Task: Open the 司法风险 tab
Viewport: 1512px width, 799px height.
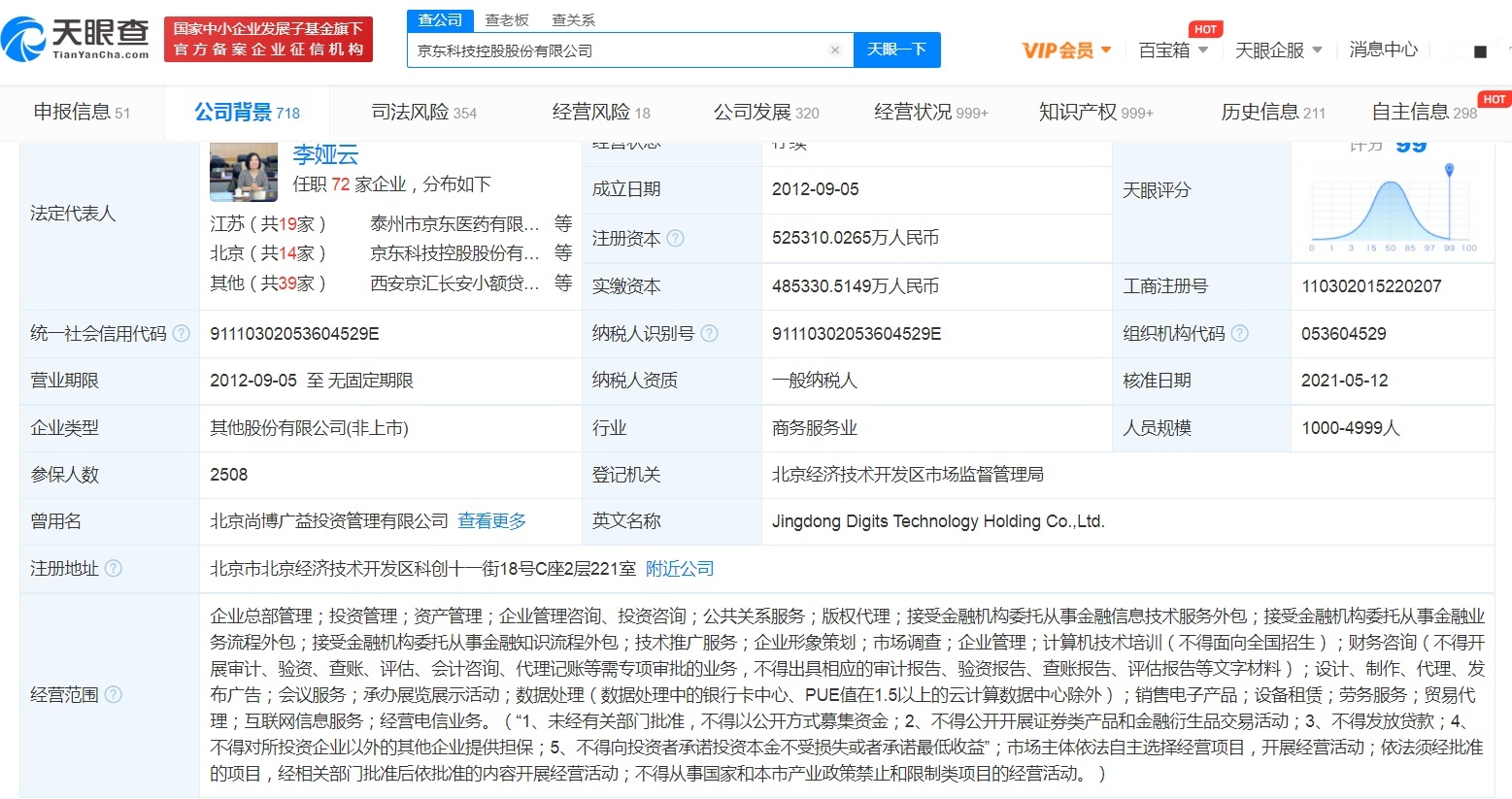Action: (424, 113)
